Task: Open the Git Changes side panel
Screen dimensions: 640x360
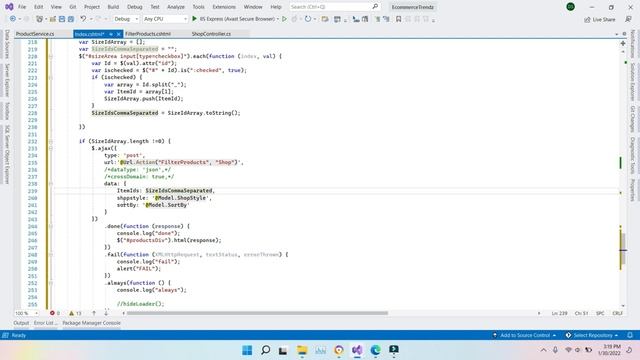Action: pyautogui.click(x=632, y=118)
